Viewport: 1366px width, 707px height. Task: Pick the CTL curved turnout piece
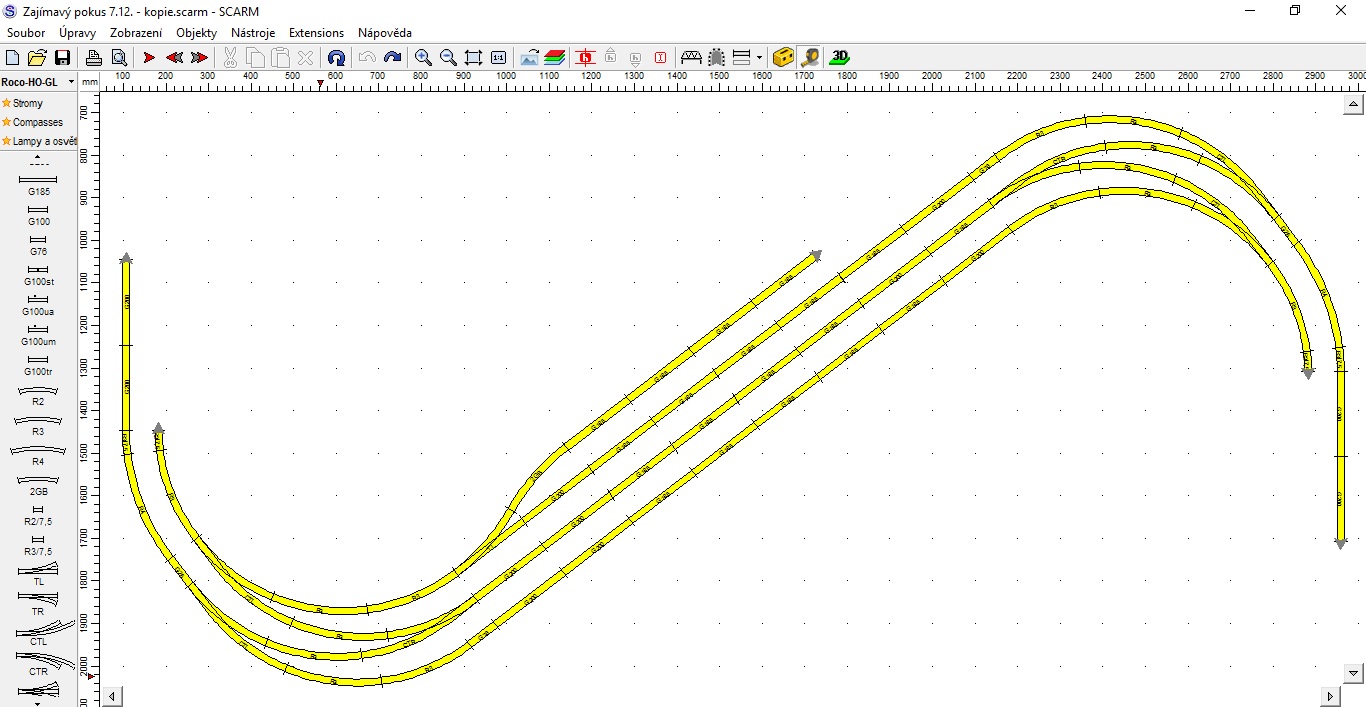38,632
